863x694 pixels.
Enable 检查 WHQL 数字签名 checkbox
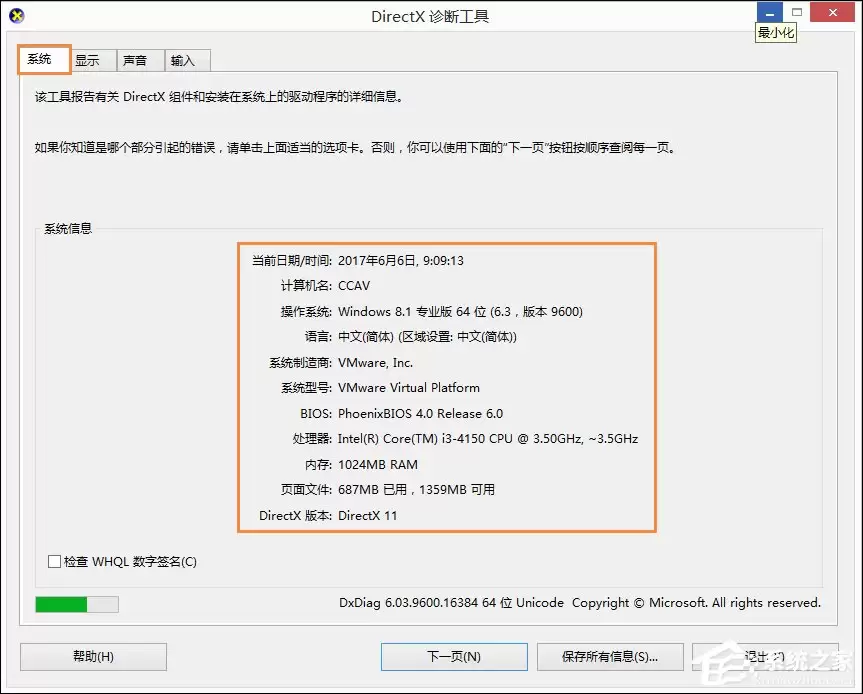(x=54, y=561)
